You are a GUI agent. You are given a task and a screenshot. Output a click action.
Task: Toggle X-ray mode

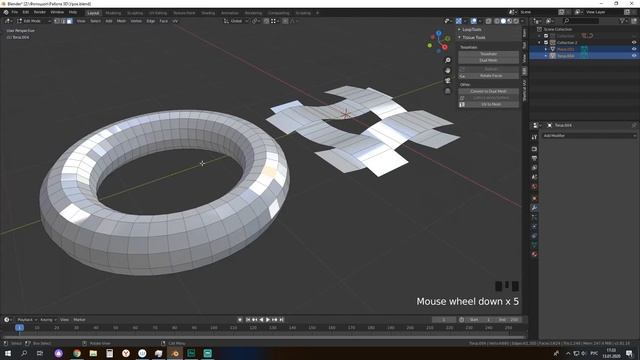pos(489,21)
